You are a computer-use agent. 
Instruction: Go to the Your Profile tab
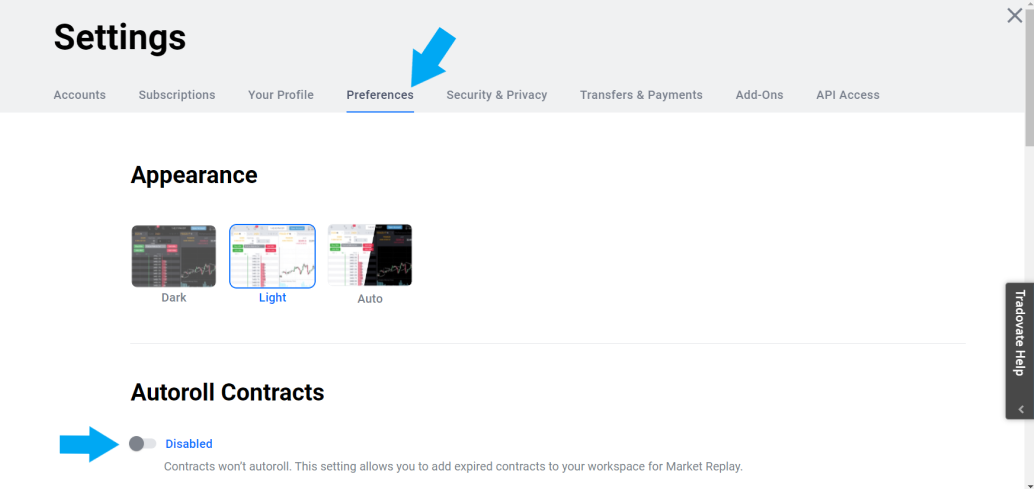click(x=281, y=95)
